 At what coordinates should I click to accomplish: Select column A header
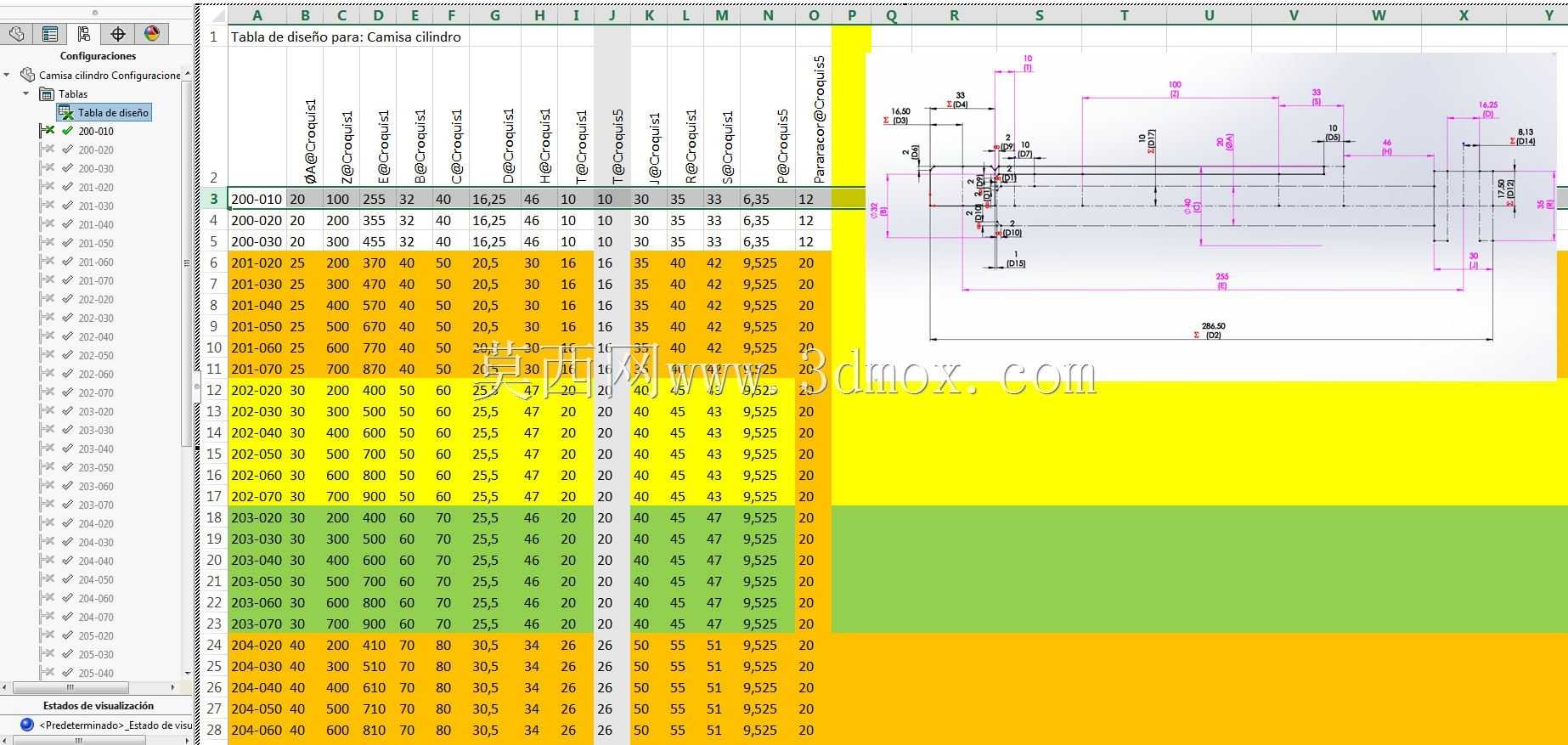pos(257,15)
